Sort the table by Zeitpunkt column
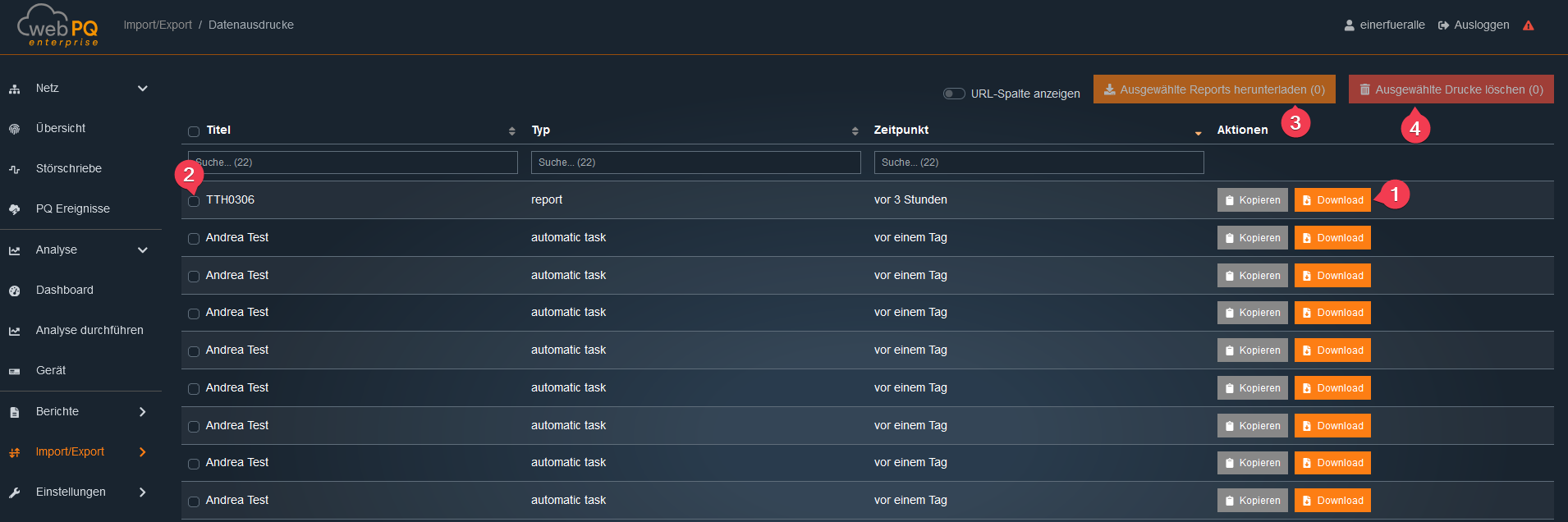This screenshot has height=522, width=1568. click(901, 130)
